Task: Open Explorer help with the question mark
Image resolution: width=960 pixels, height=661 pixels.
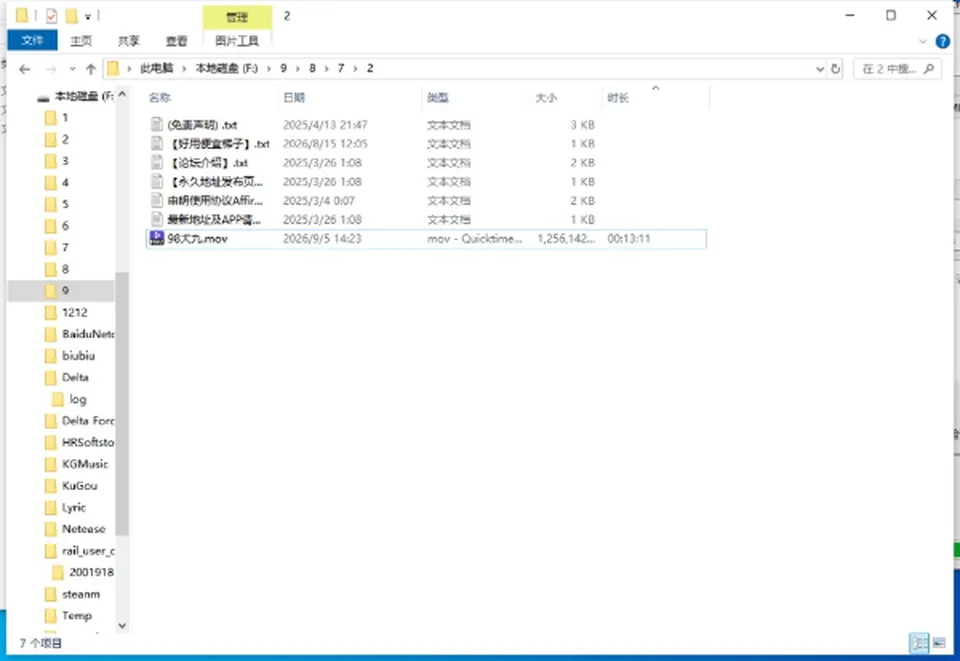Action: pyautogui.click(x=942, y=41)
